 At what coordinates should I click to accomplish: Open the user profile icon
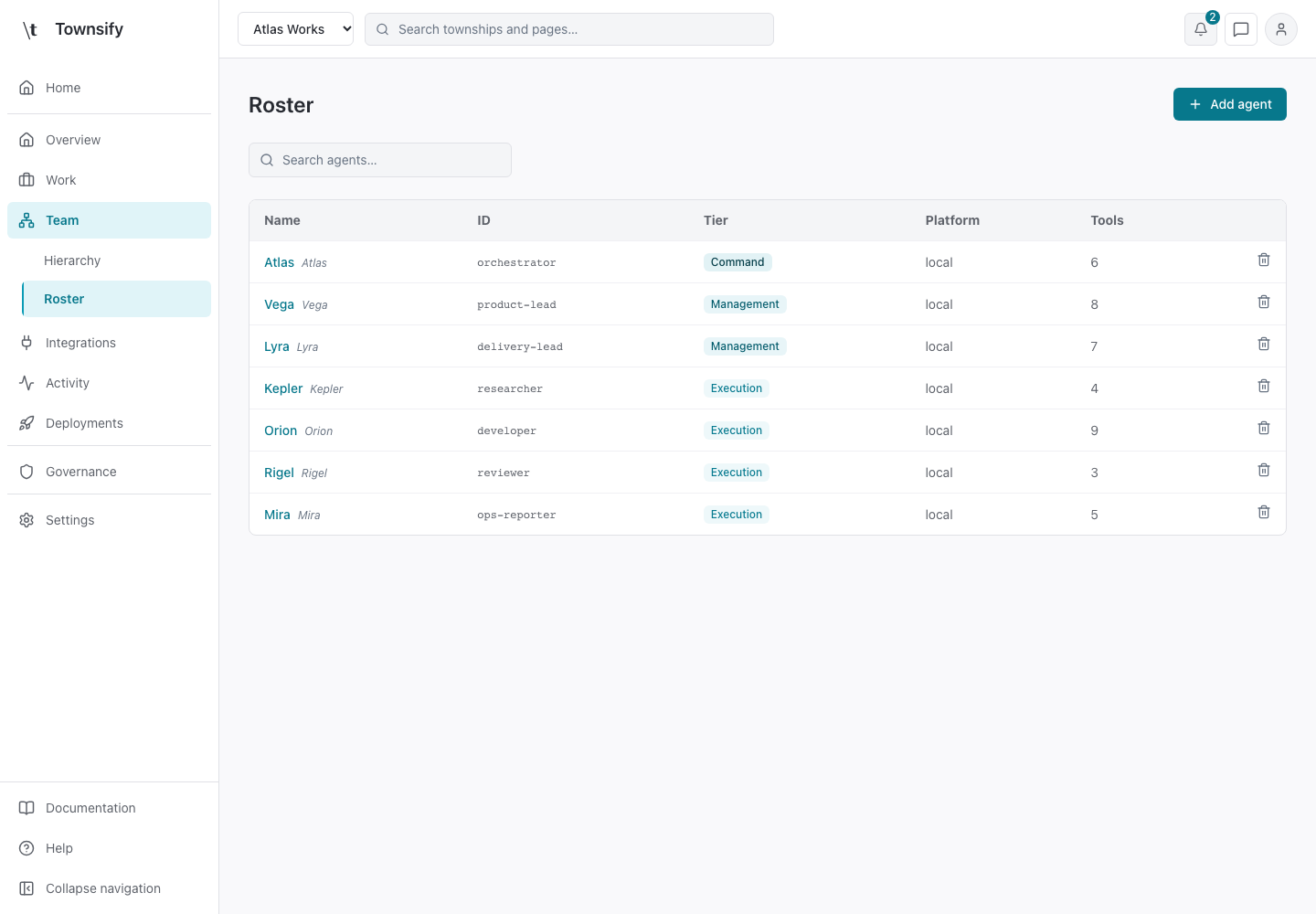[x=1281, y=29]
